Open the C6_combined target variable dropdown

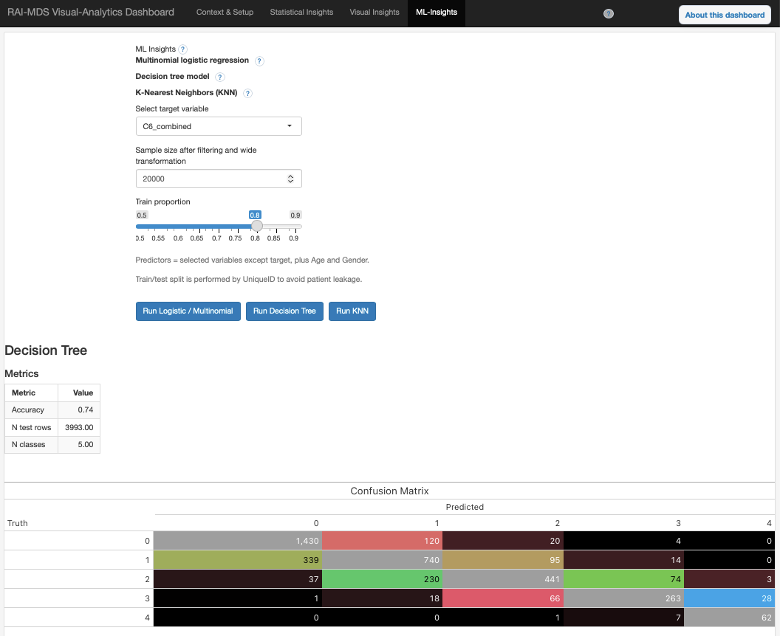point(218,126)
